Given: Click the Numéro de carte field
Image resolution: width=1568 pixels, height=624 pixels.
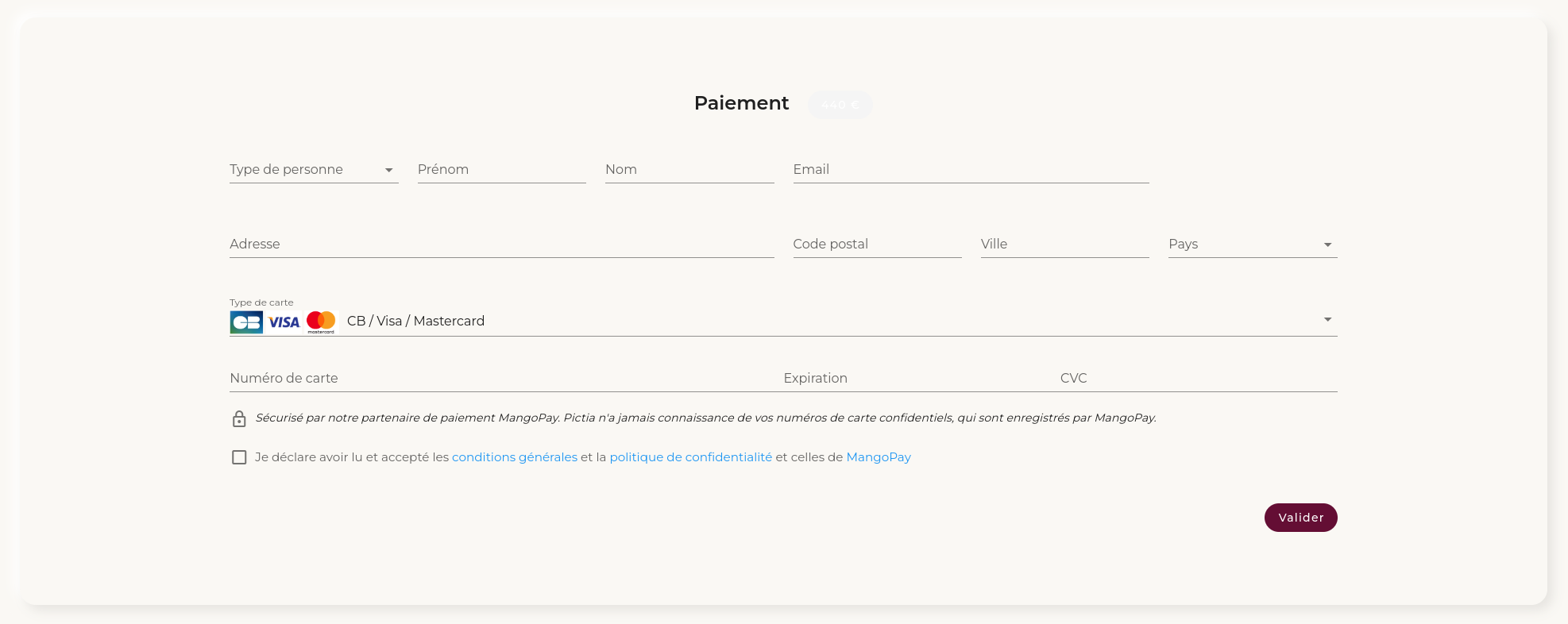Looking at the screenshot, I should 500,379.
